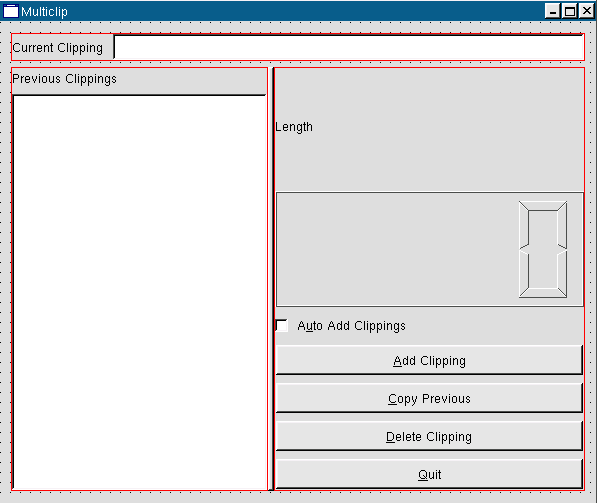Grab the splitter between list and Length panel

(x=271, y=279)
